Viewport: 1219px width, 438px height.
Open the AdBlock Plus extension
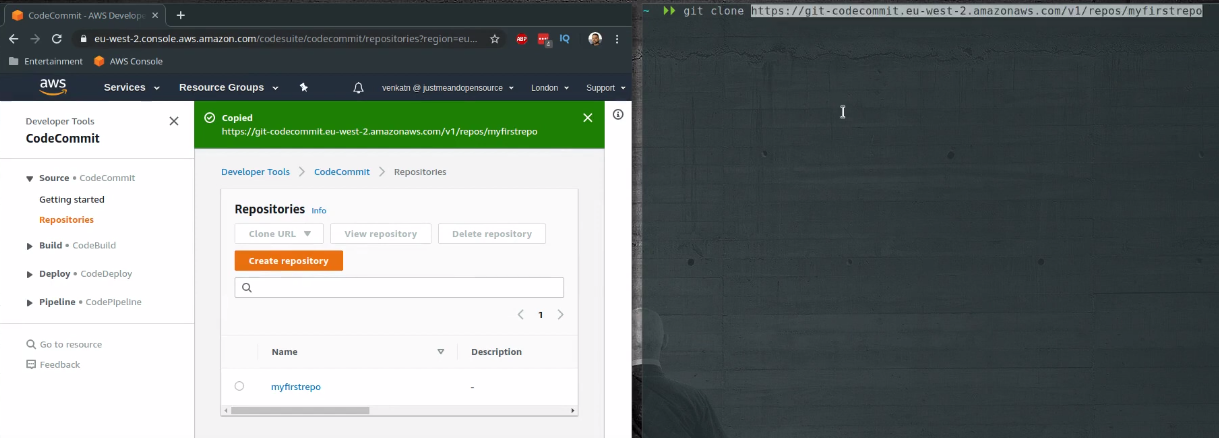pos(522,39)
